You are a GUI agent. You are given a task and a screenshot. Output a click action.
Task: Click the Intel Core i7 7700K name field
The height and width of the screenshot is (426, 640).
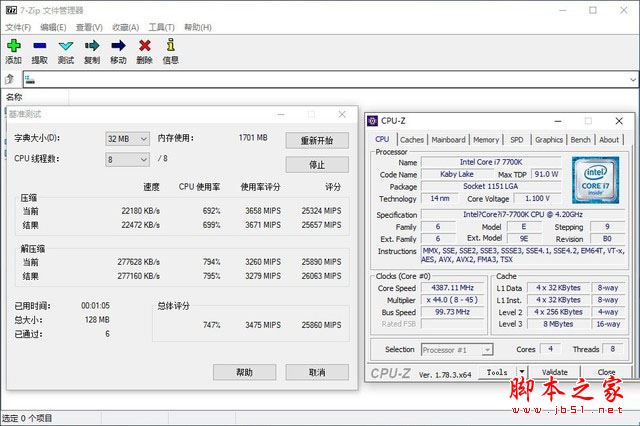pos(491,162)
